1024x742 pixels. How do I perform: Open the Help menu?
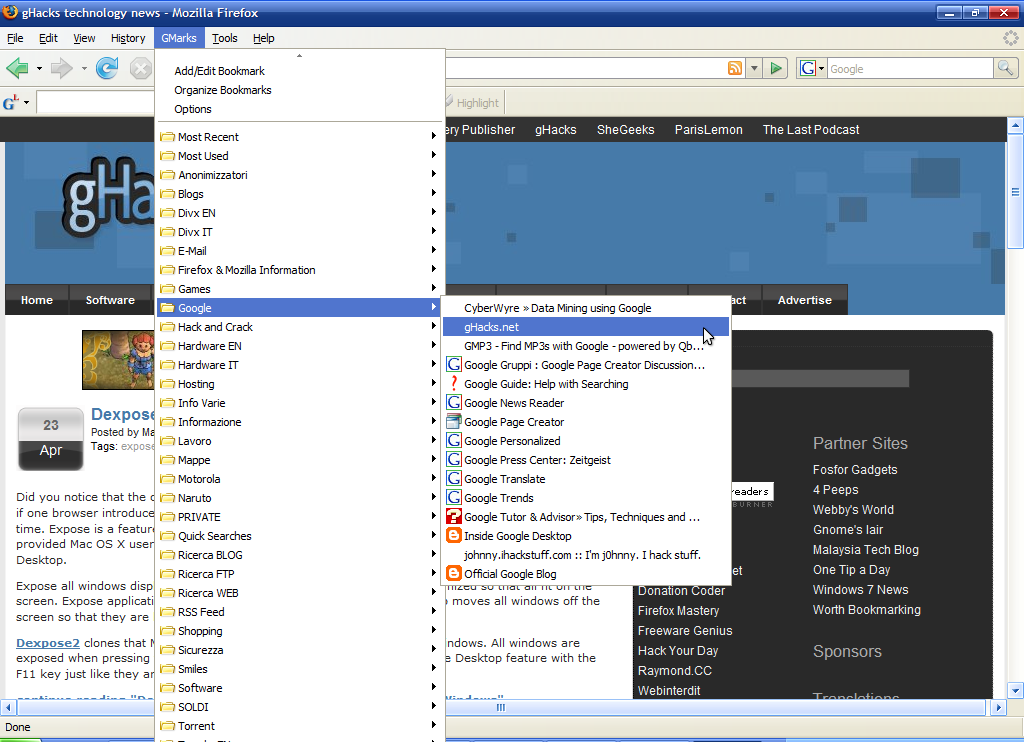(x=264, y=38)
